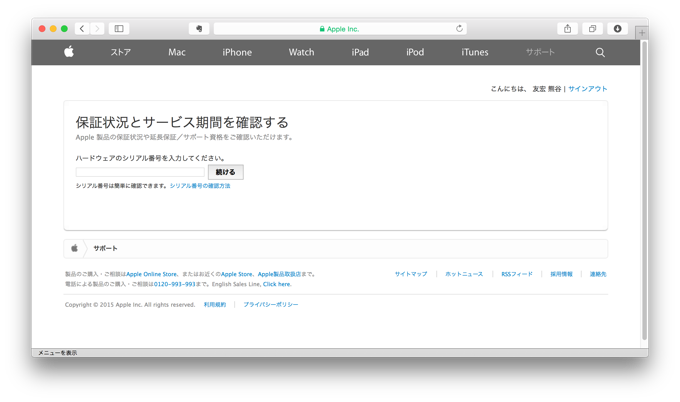Open the サイトマップ footer link

pyautogui.click(x=411, y=274)
